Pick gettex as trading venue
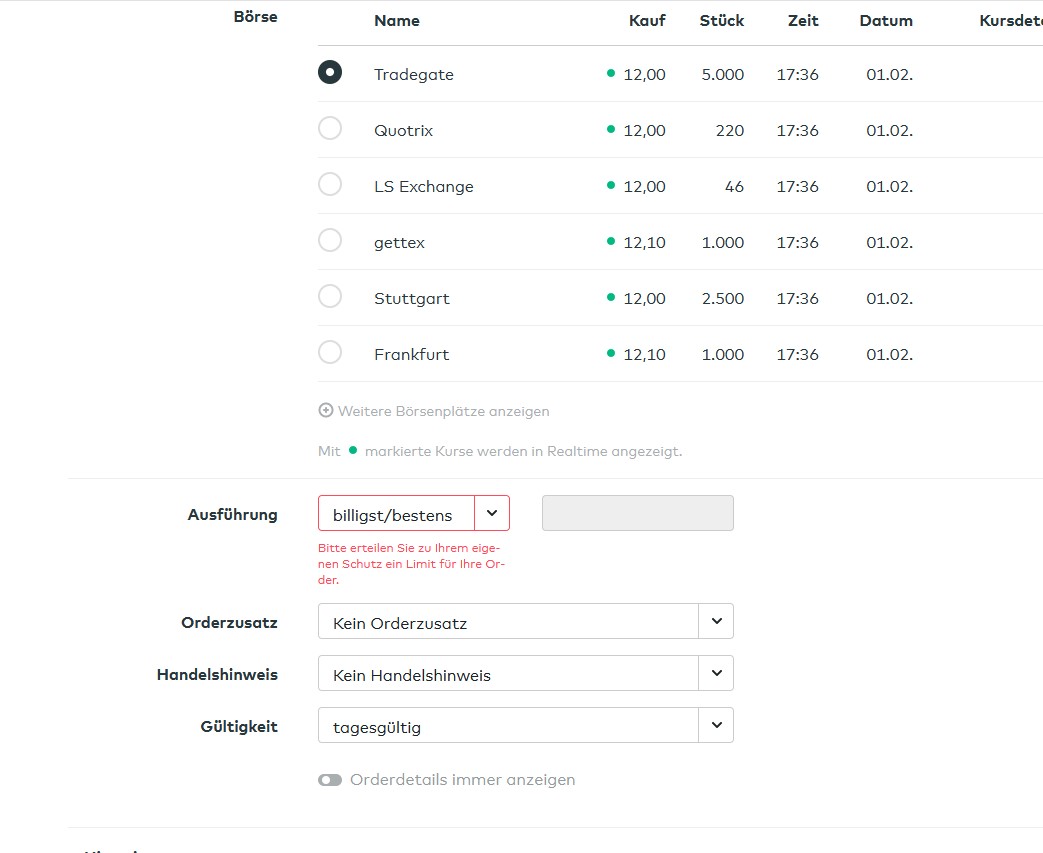Viewport: 1043px width, 853px height. click(x=329, y=241)
